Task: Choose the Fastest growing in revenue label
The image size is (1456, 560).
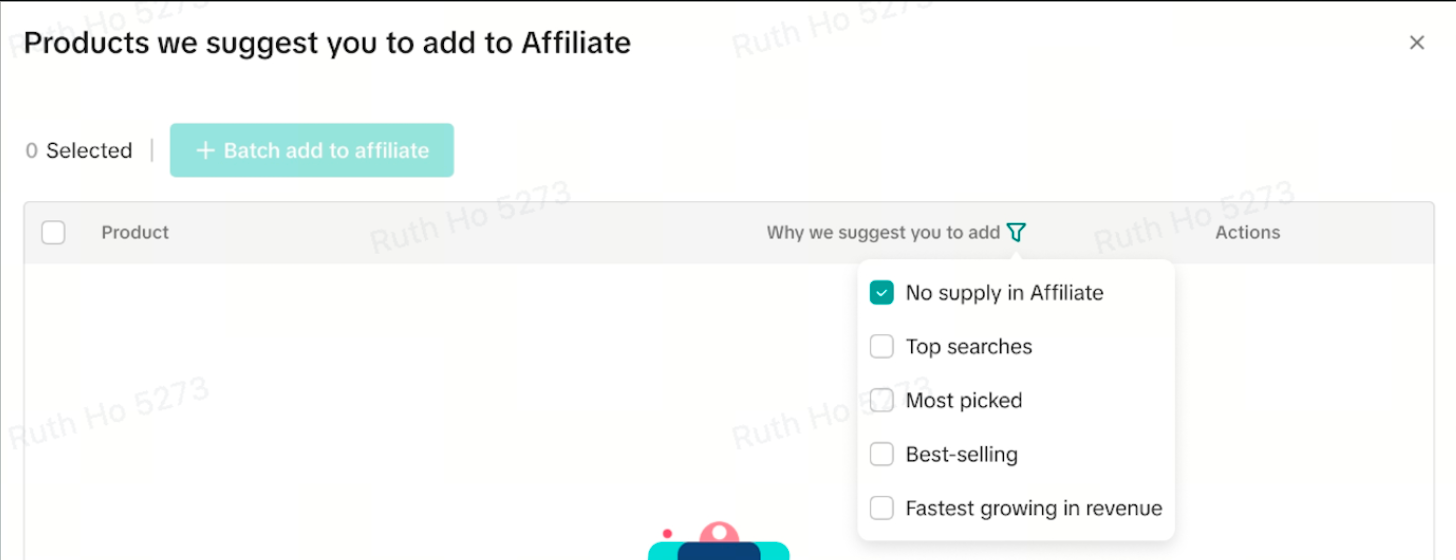Action: (1033, 509)
